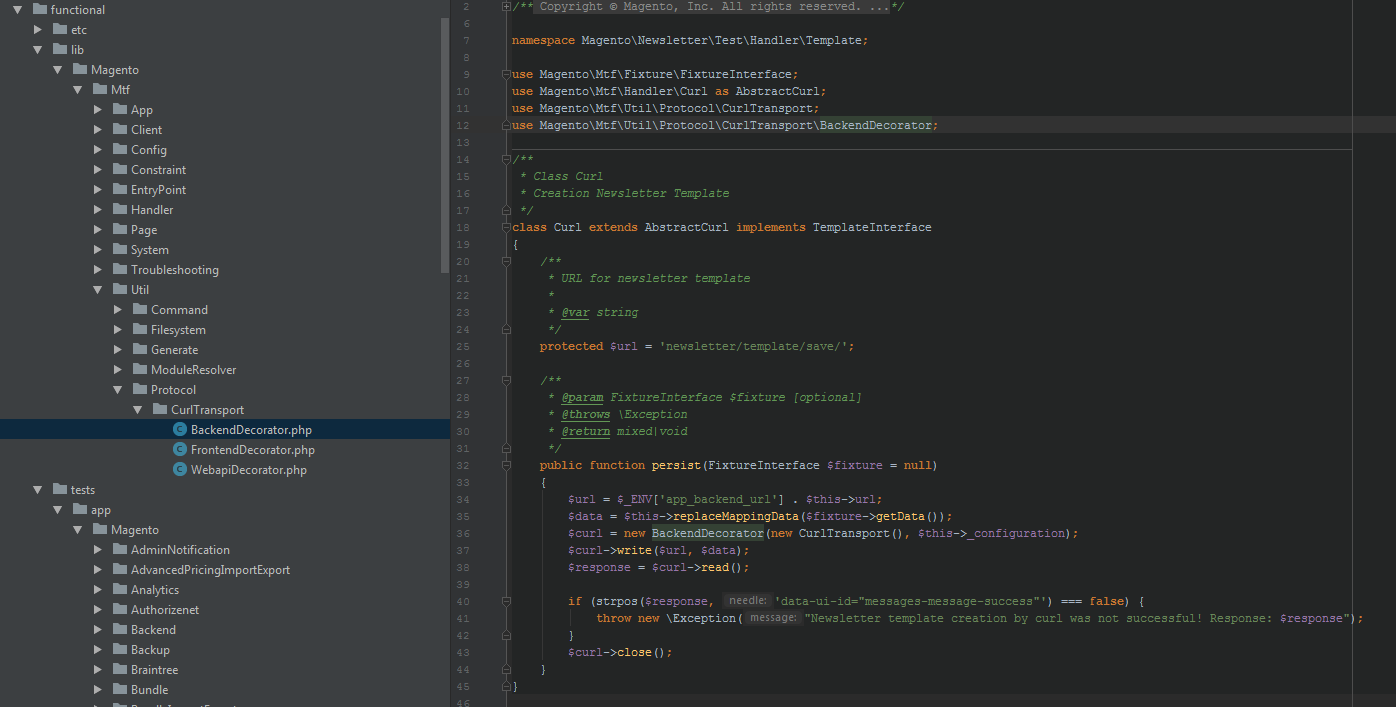Collapse the persist function using its gutter fold marker

506,465
